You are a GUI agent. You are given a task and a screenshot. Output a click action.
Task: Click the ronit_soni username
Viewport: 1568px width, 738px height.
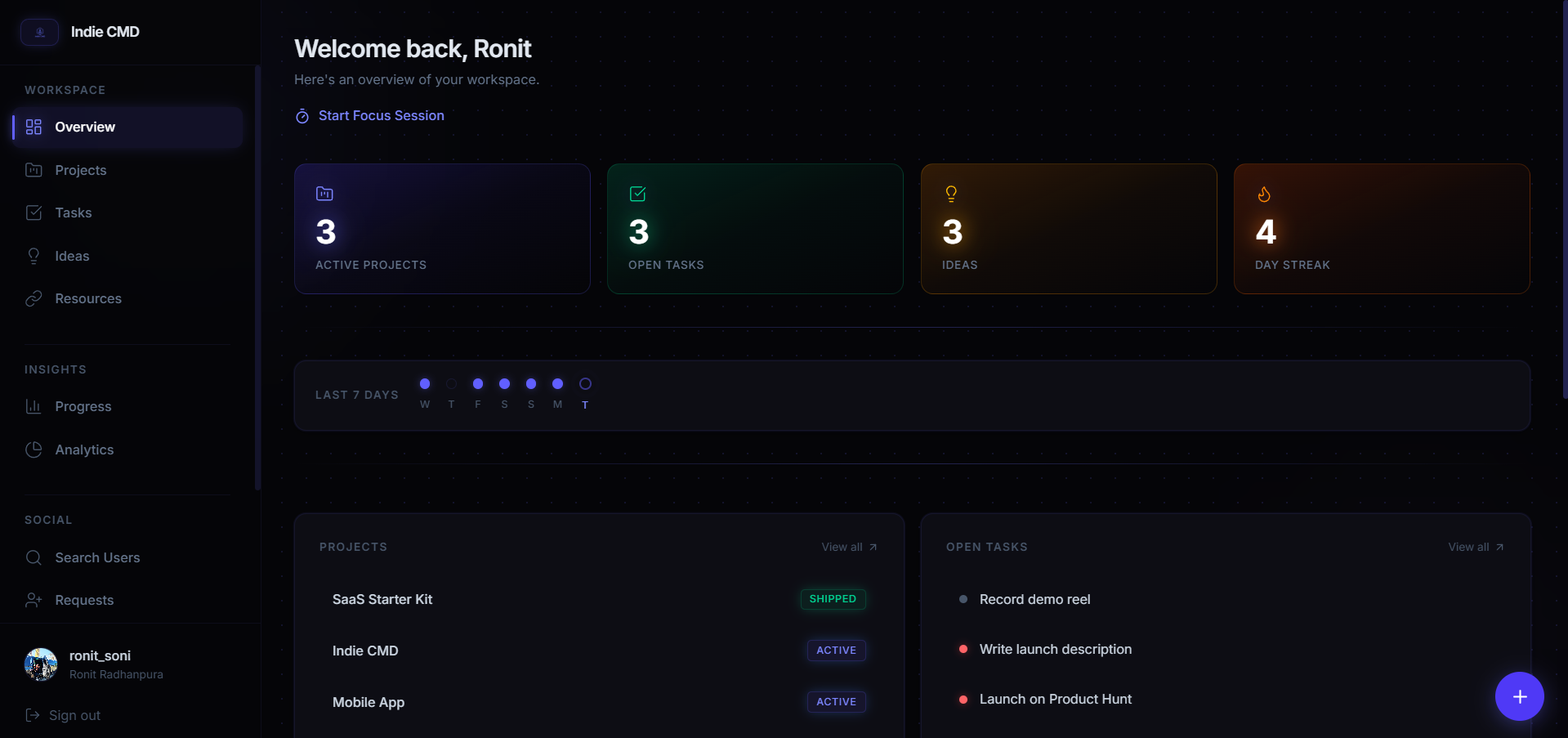pos(100,655)
